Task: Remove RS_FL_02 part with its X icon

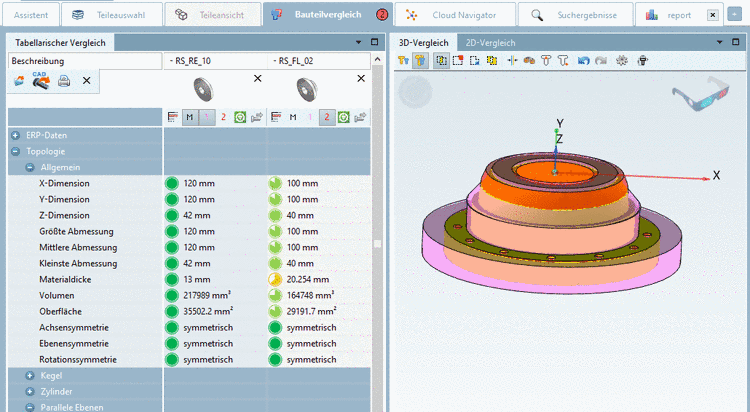Action: click(x=360, y=77)
